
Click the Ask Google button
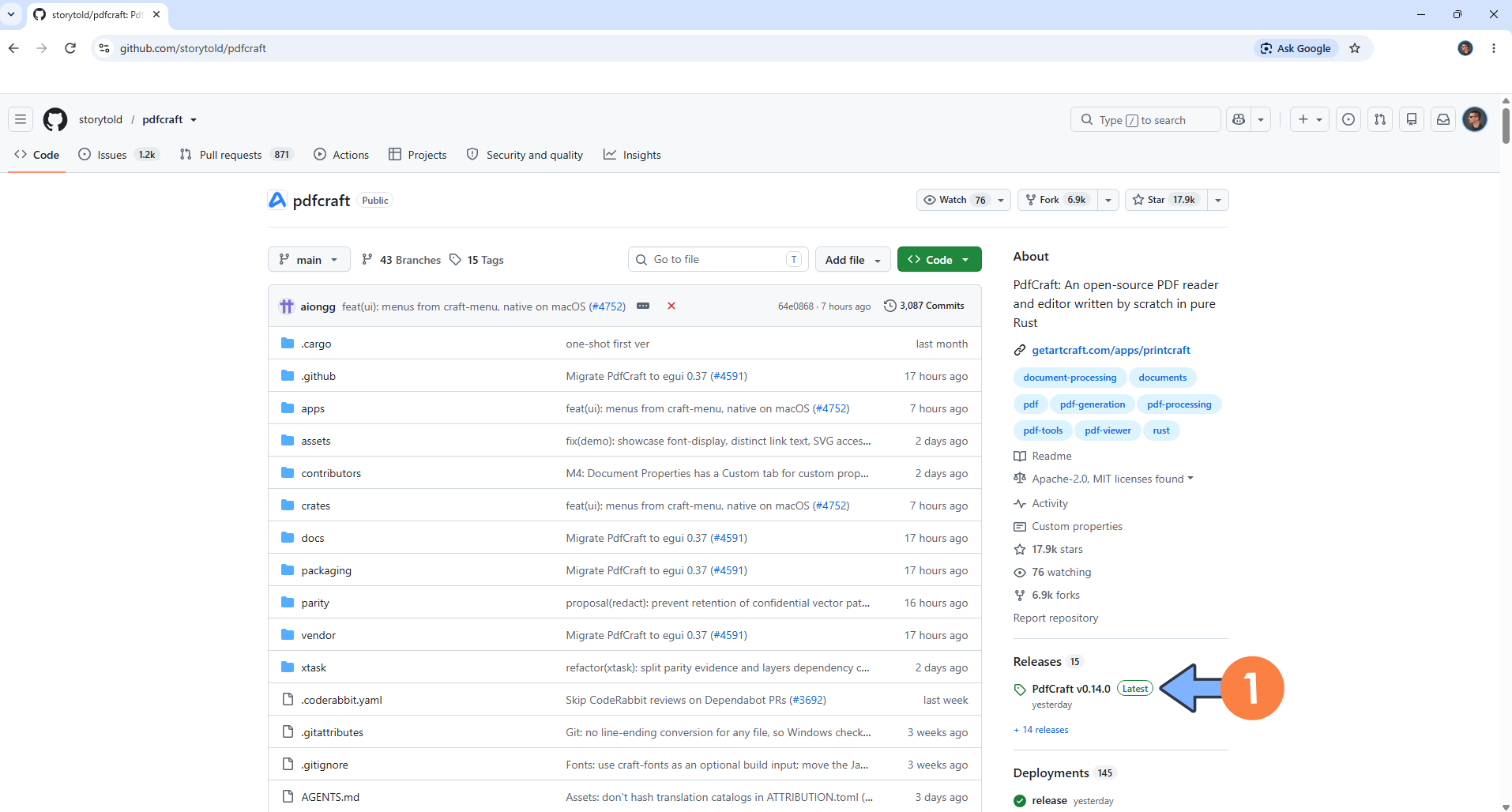click(1296, 48)
